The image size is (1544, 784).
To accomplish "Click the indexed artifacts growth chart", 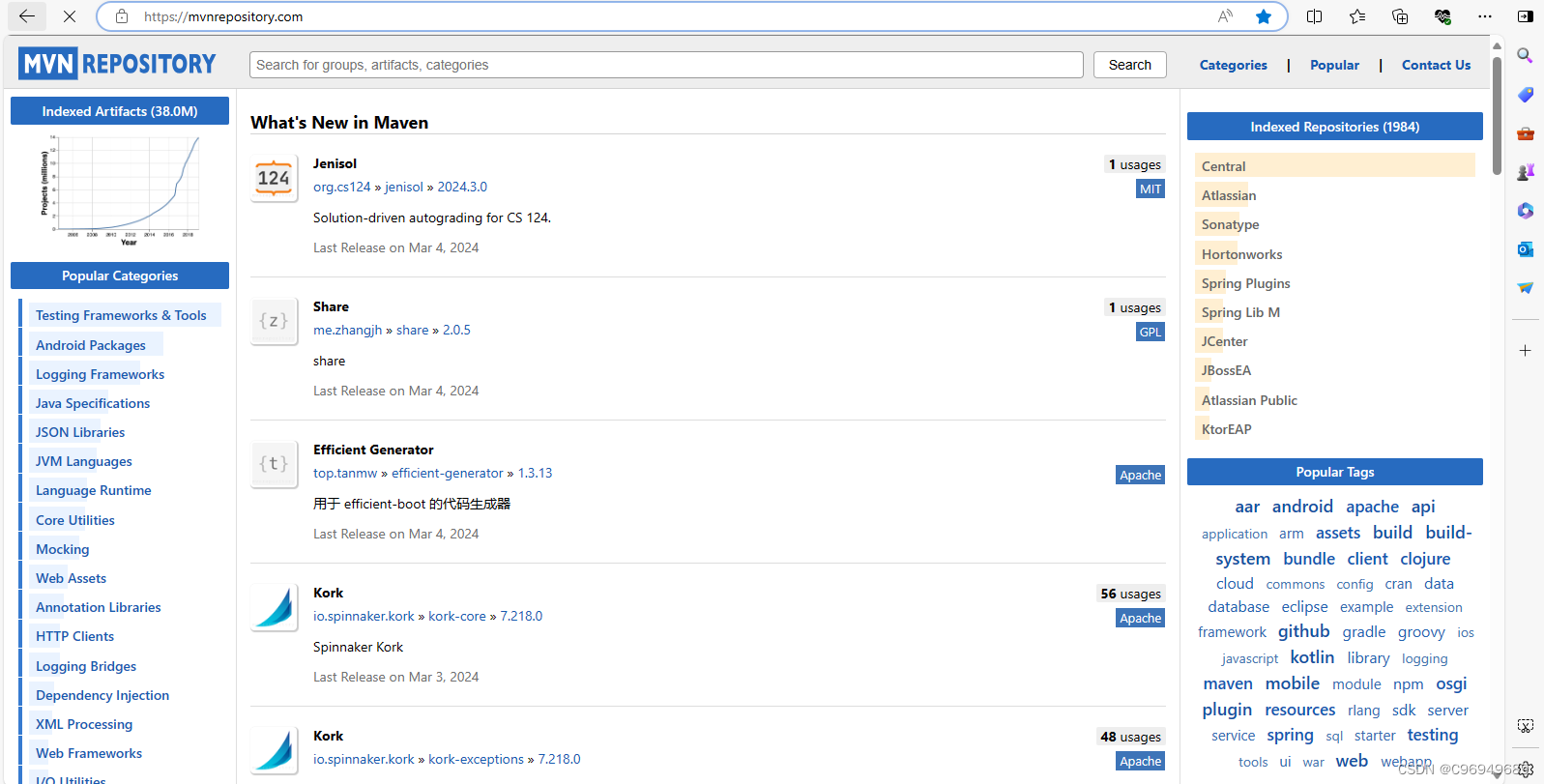I will 120,189.
